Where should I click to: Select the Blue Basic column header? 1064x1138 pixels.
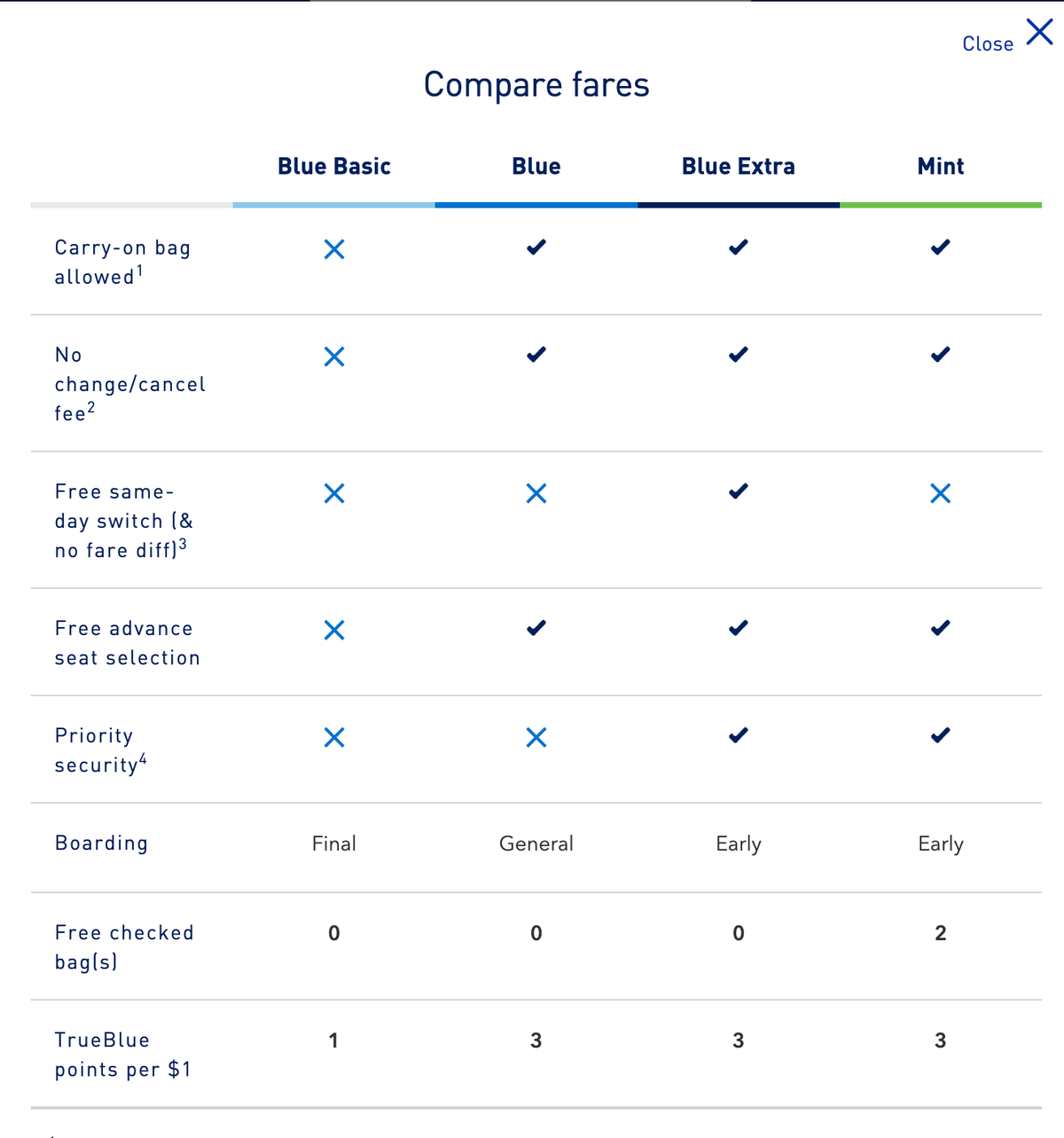334,166
